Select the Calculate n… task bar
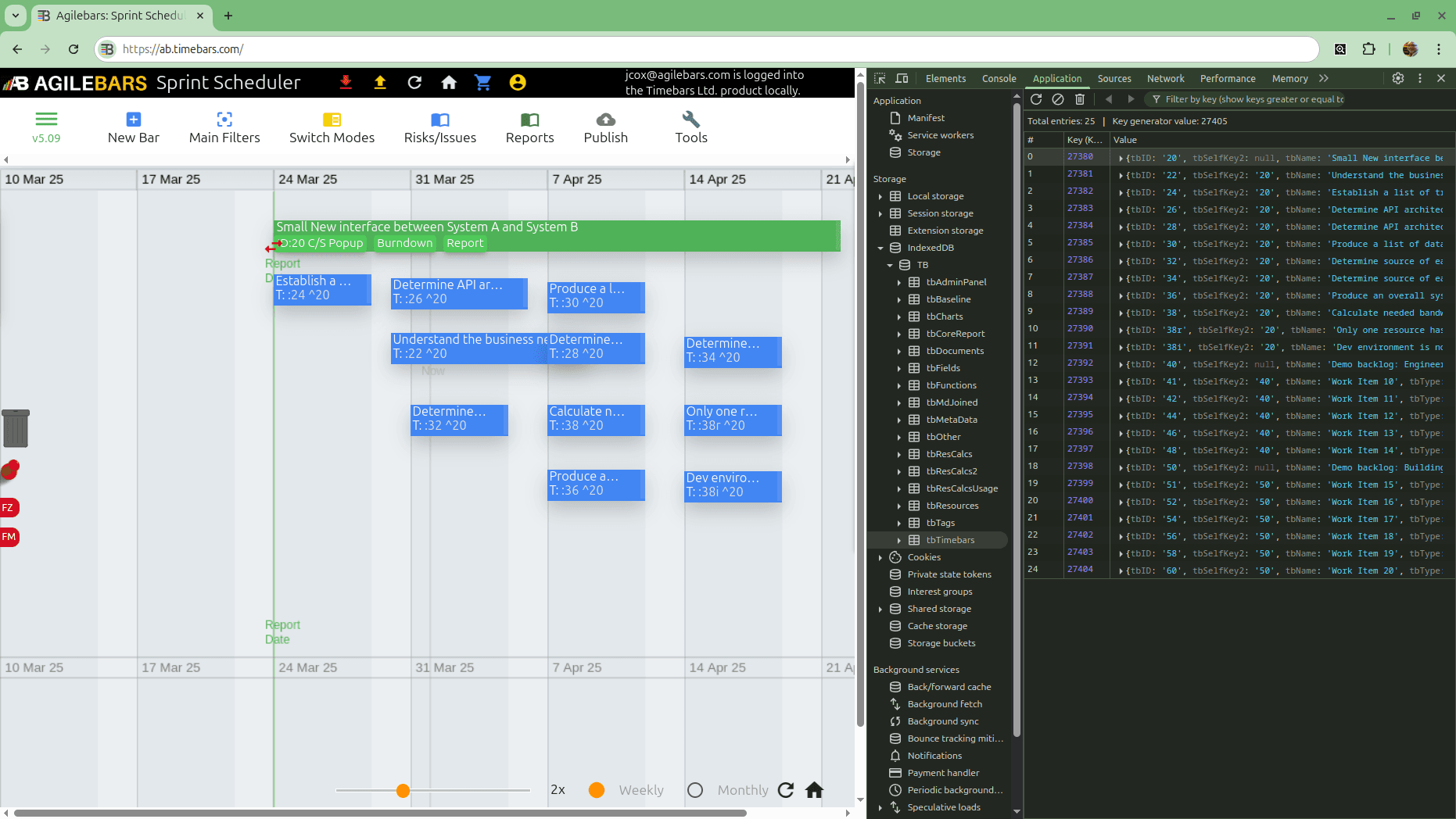The width and height of the screenshot is (1456, 819). pos(596,419)
